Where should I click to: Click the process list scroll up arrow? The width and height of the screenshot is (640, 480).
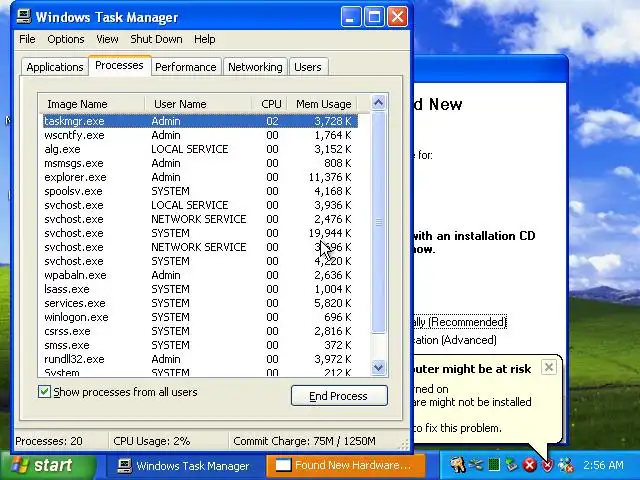coord(378,102)
